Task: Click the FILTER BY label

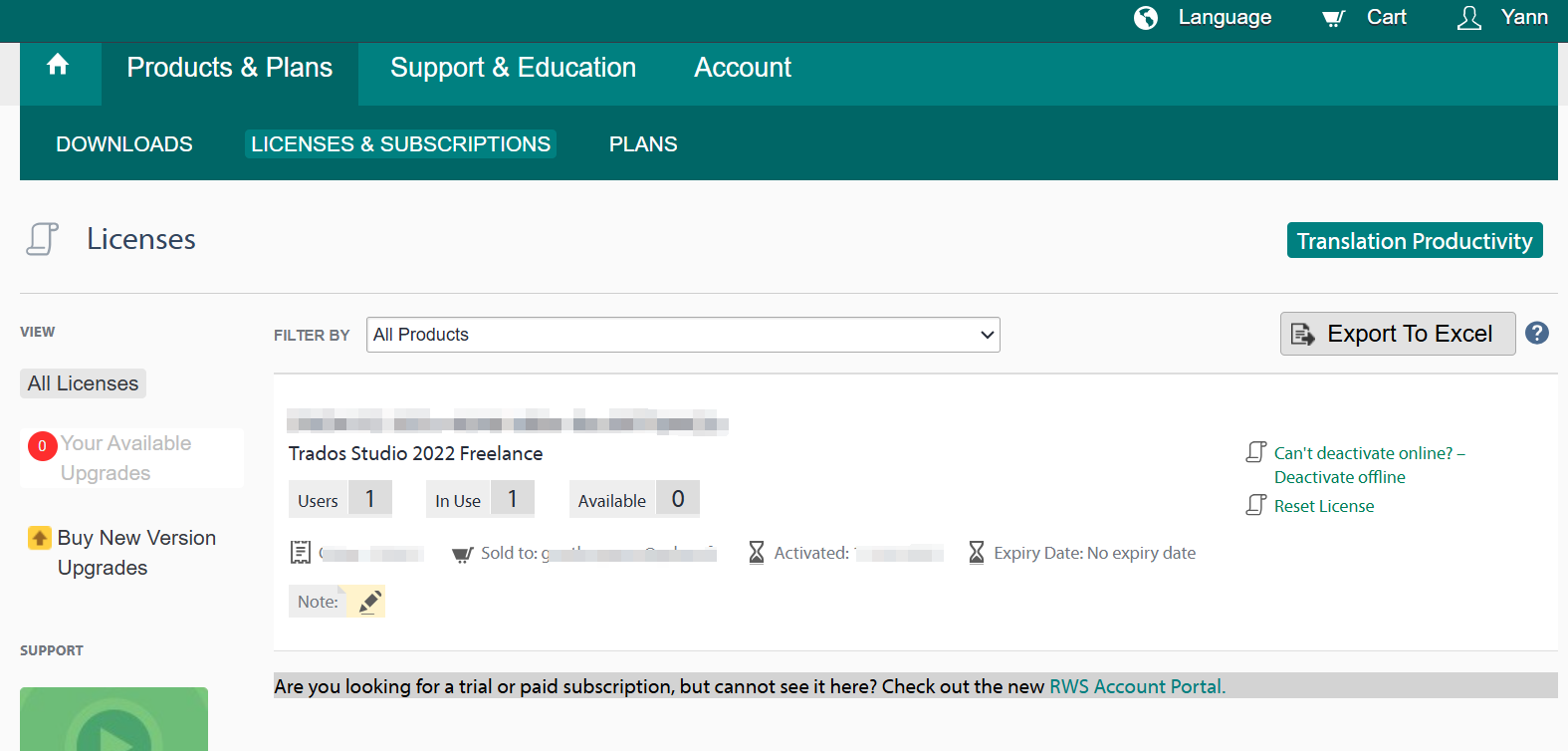Action: [x=312, y=336]
